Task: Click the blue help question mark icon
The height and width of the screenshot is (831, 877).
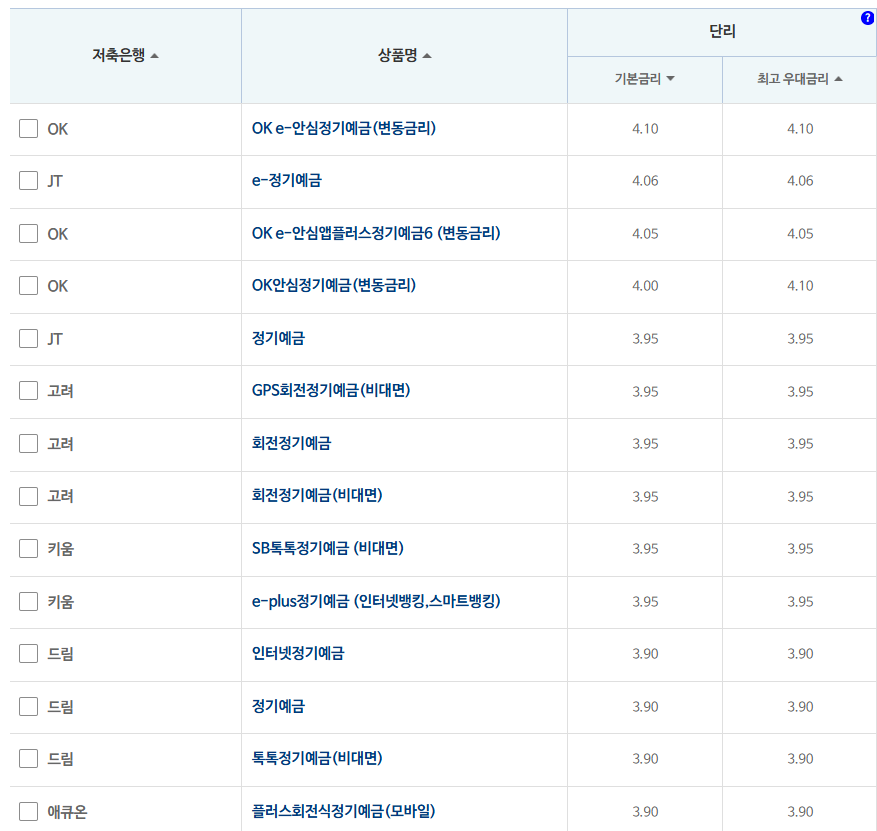Action: point(867,18)
